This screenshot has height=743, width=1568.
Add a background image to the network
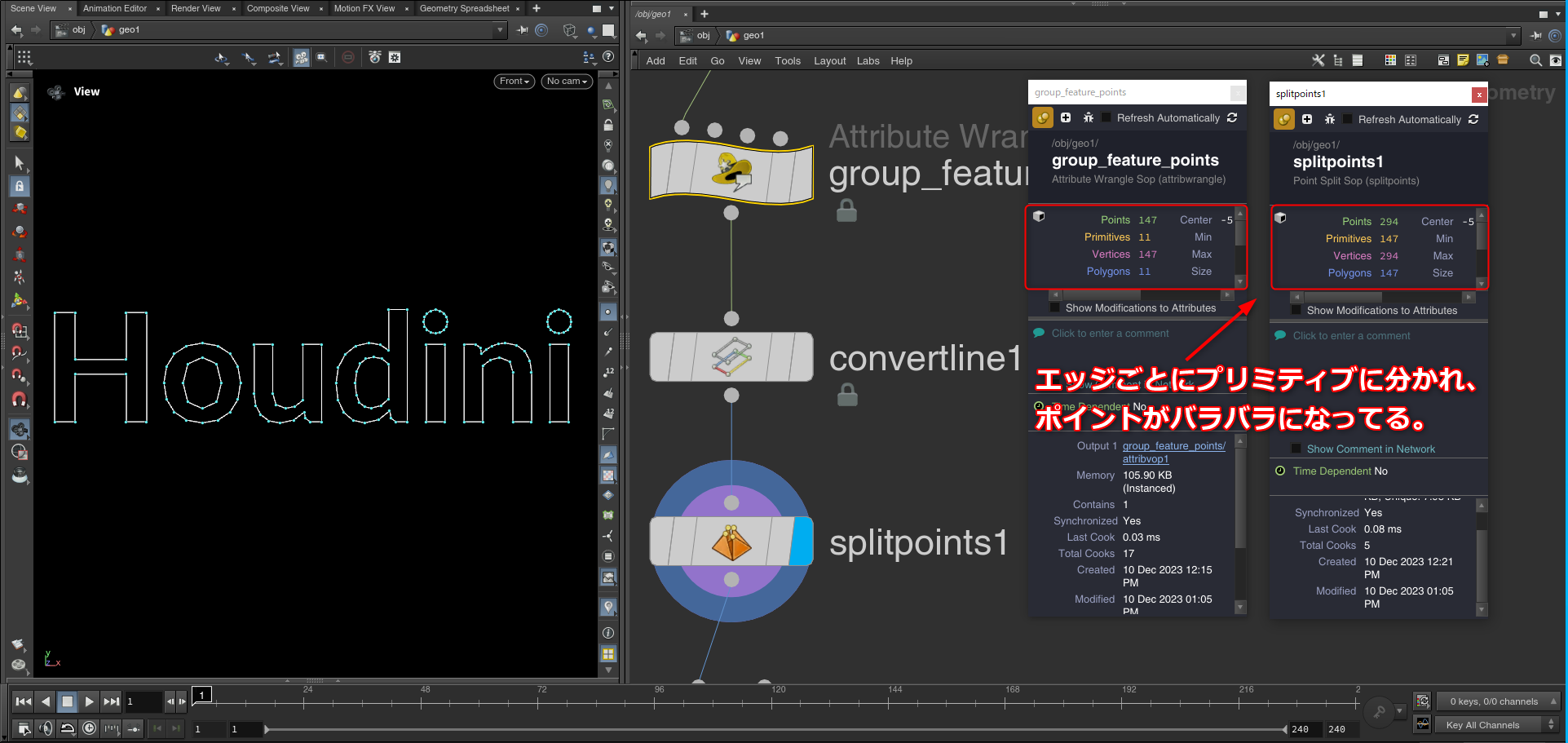[x=1482, y=60]
